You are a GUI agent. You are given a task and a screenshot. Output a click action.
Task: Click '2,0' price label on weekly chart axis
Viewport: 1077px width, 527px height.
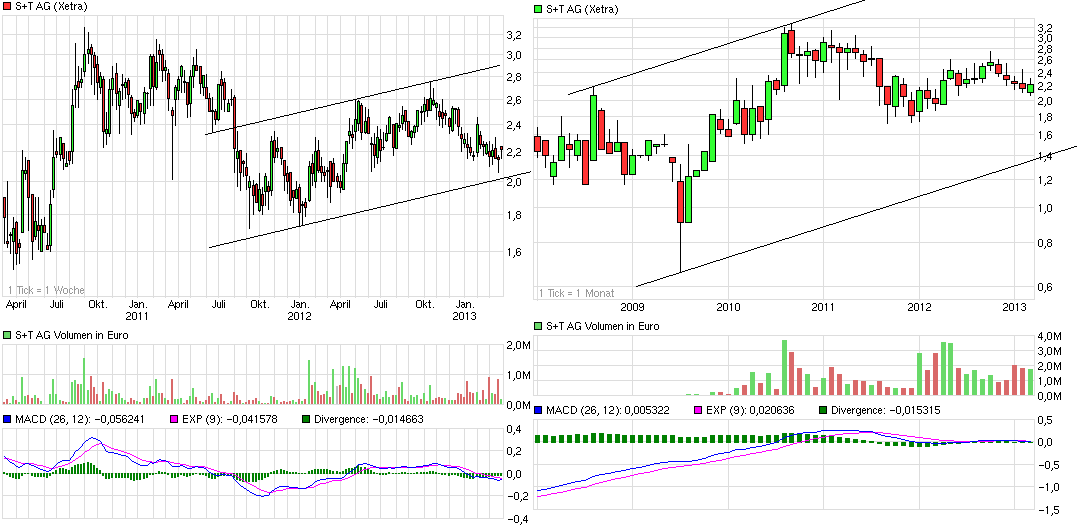click(x=514, y=181)
